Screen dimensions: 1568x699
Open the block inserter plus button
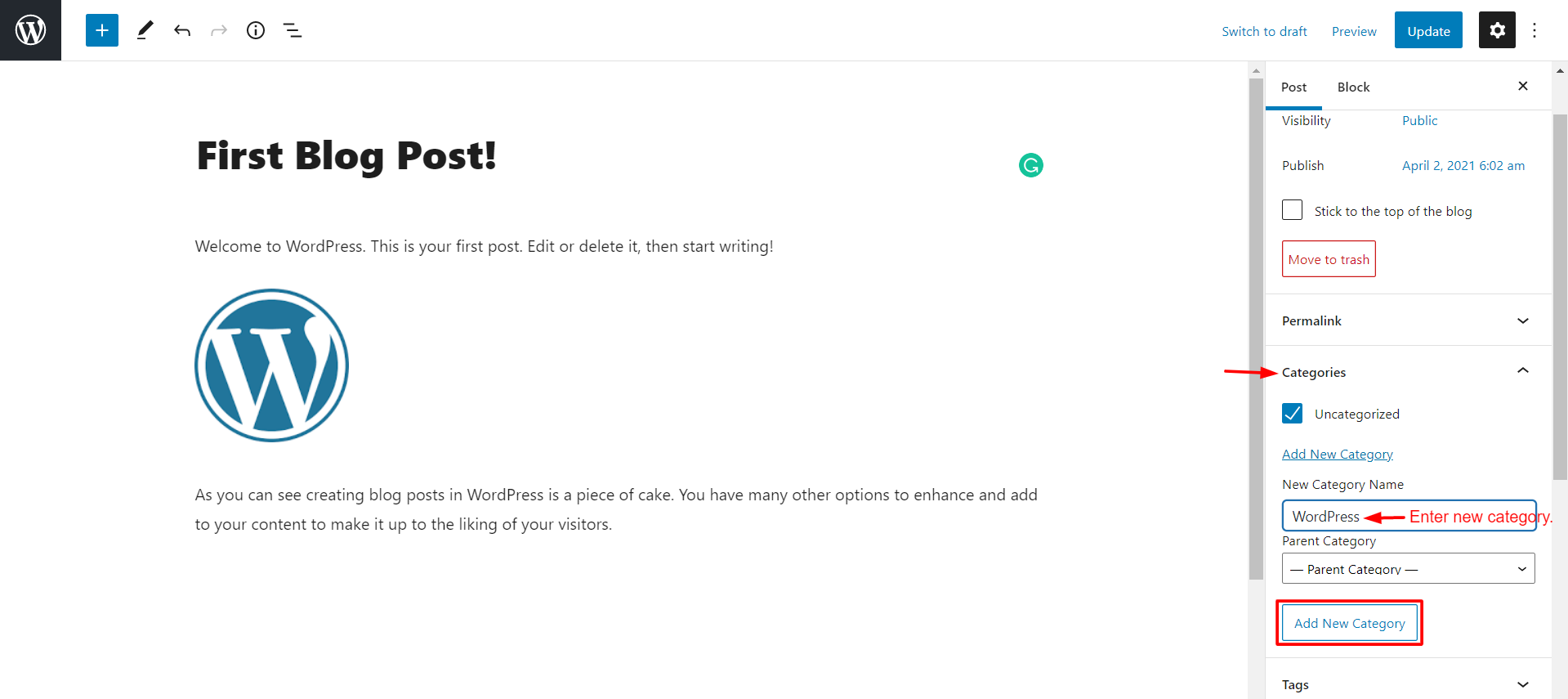[102, 30]
